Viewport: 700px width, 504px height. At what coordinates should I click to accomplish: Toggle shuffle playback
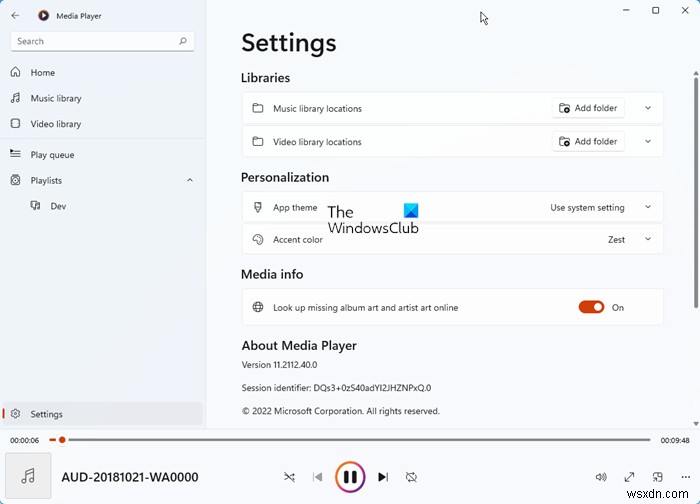click(289, 477)
